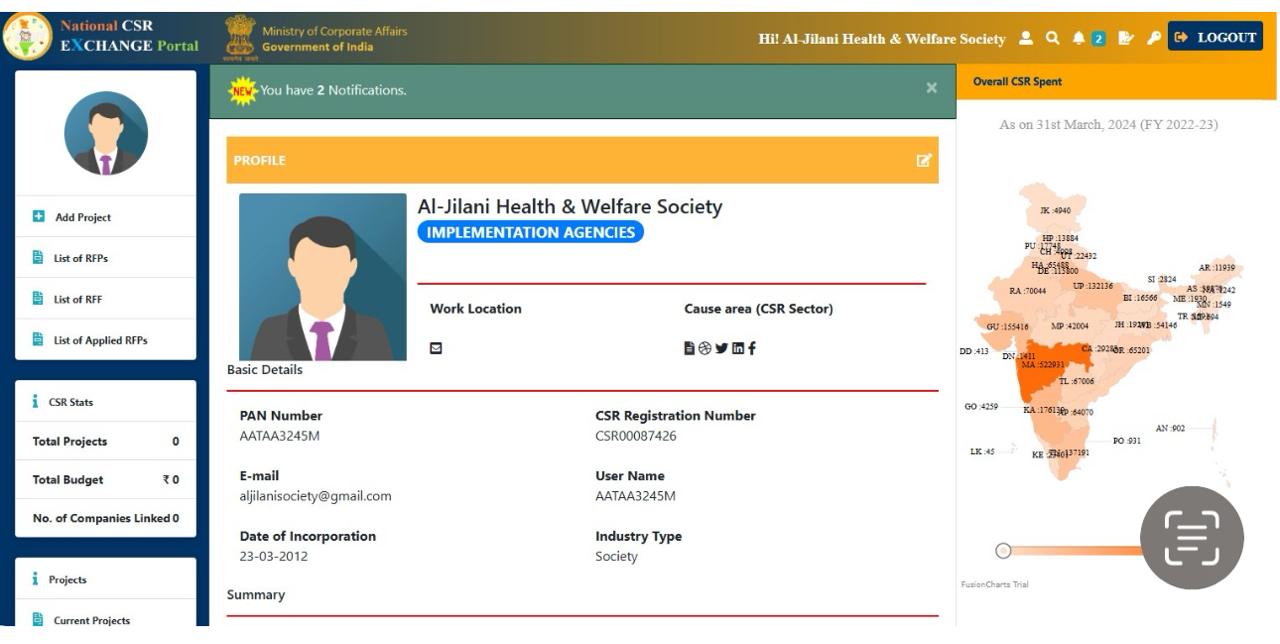Edit profile using pencil icon in PROFILE bar

[x=924, y=160]
